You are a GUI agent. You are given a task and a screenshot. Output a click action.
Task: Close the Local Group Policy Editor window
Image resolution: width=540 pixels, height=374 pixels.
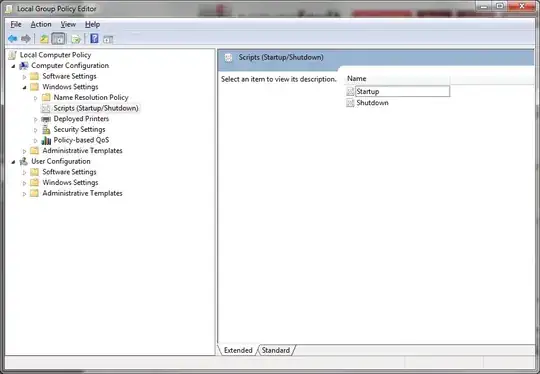pyautogui.click(x=522, y=6)
